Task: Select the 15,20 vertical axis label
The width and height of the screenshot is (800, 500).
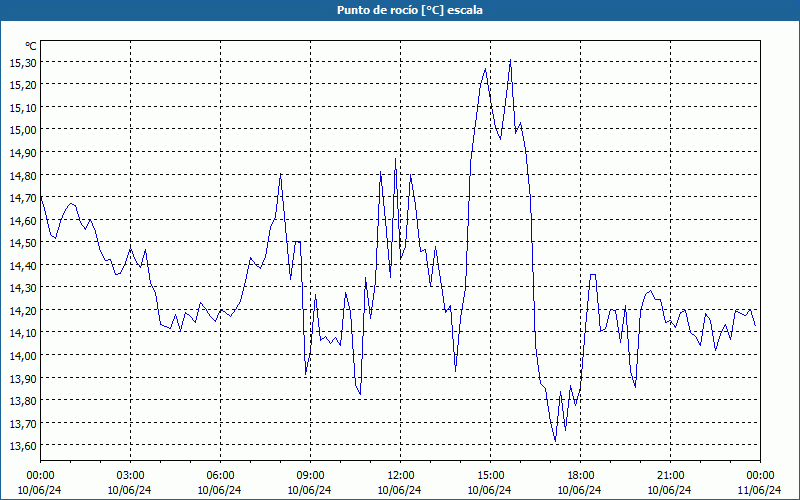Action: pos(22,84)
